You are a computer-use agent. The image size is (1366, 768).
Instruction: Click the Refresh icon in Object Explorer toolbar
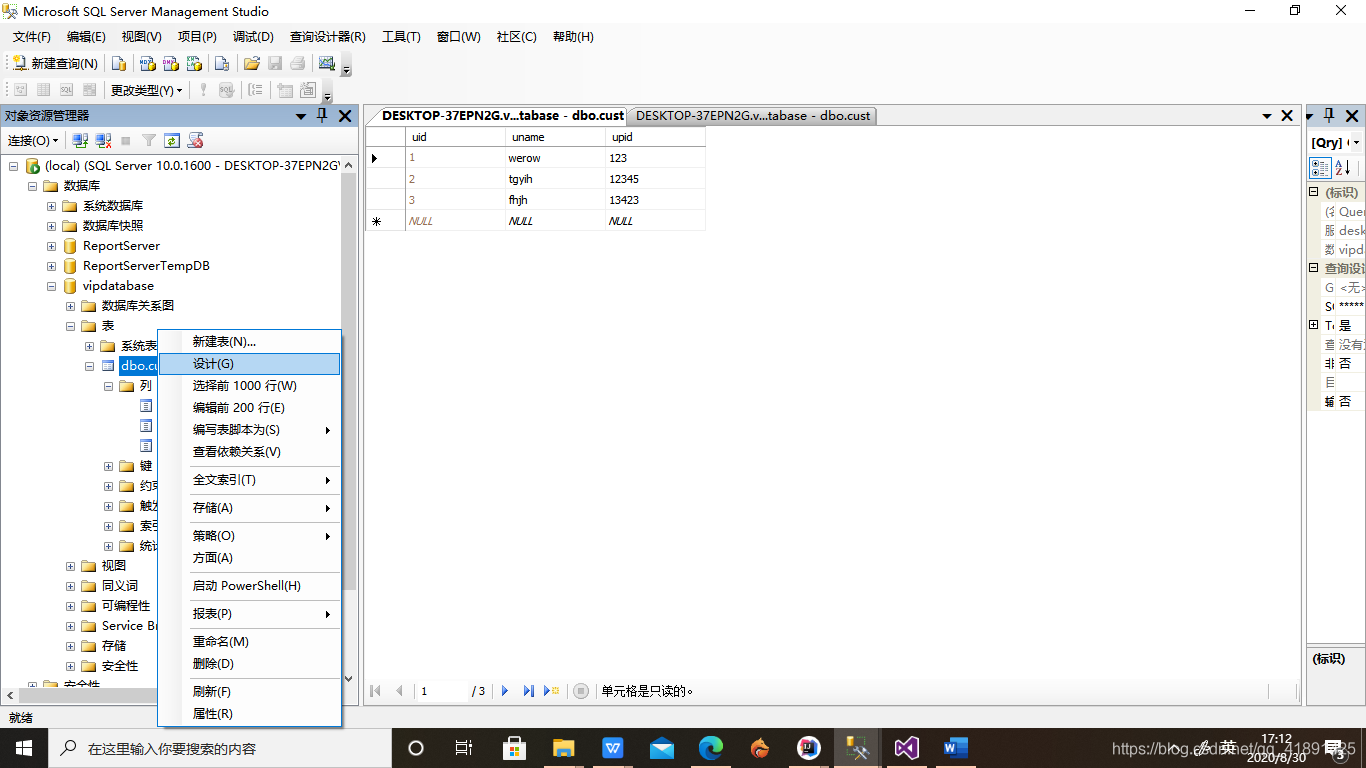(x=172, y=141)
